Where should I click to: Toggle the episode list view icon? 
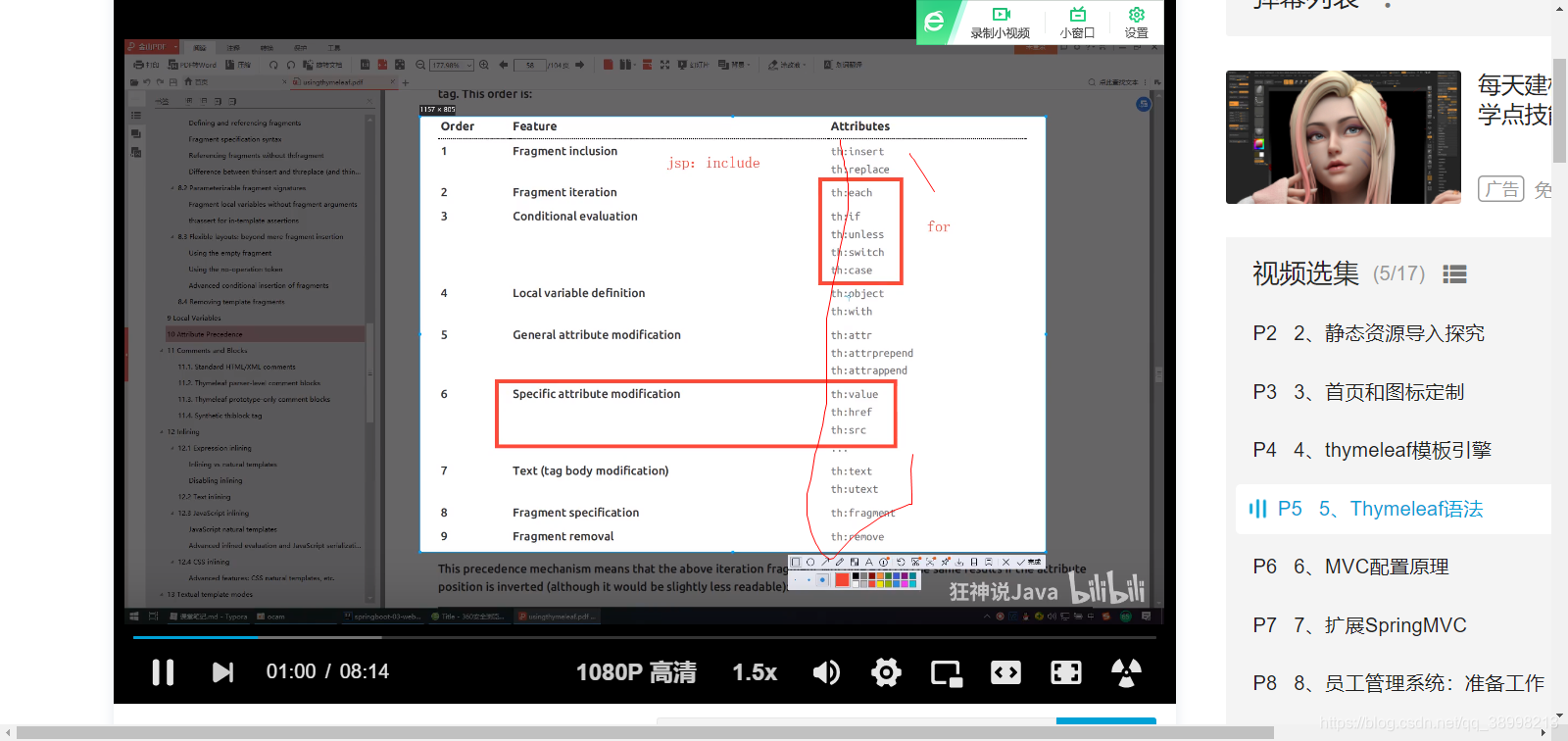click(x=1454, y=274)
